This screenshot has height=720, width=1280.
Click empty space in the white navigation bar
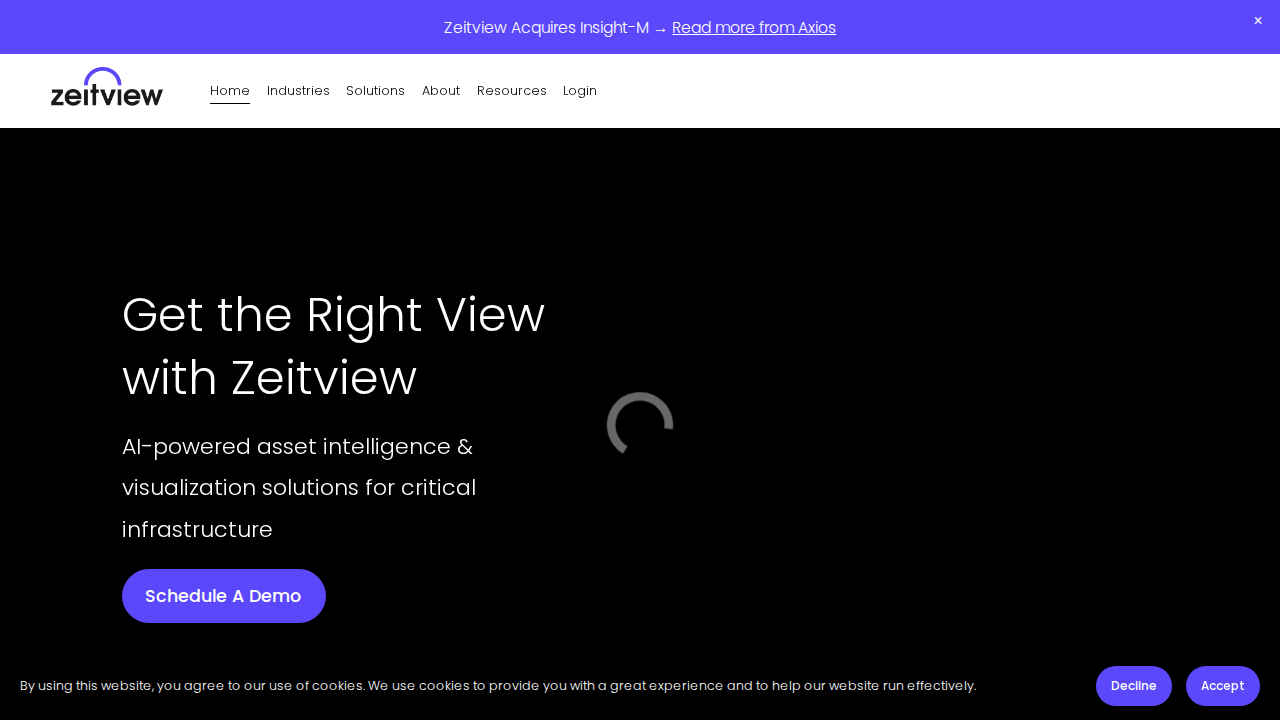coord(900,91)
